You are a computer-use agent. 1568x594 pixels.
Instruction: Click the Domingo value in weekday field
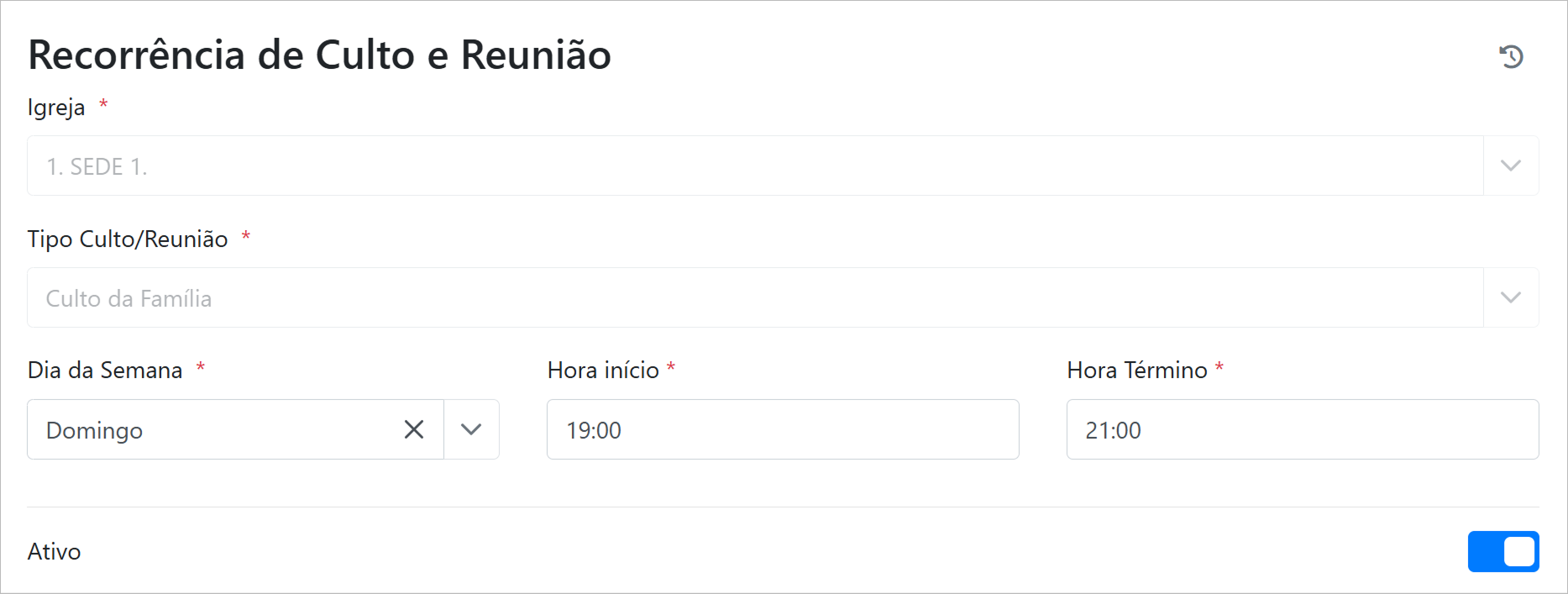click(95, 430)
